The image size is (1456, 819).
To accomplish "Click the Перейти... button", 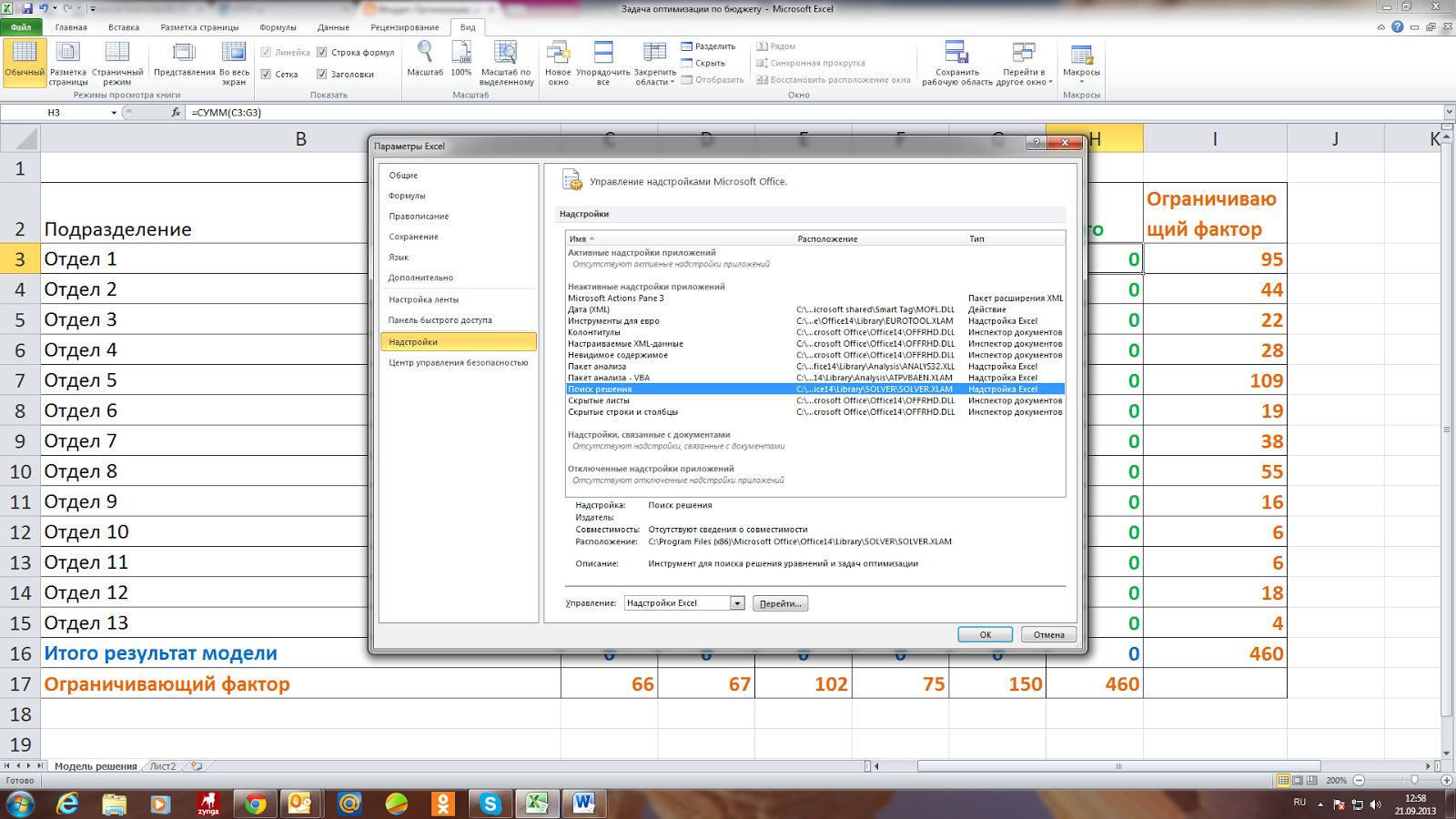I will click(780, 603).
